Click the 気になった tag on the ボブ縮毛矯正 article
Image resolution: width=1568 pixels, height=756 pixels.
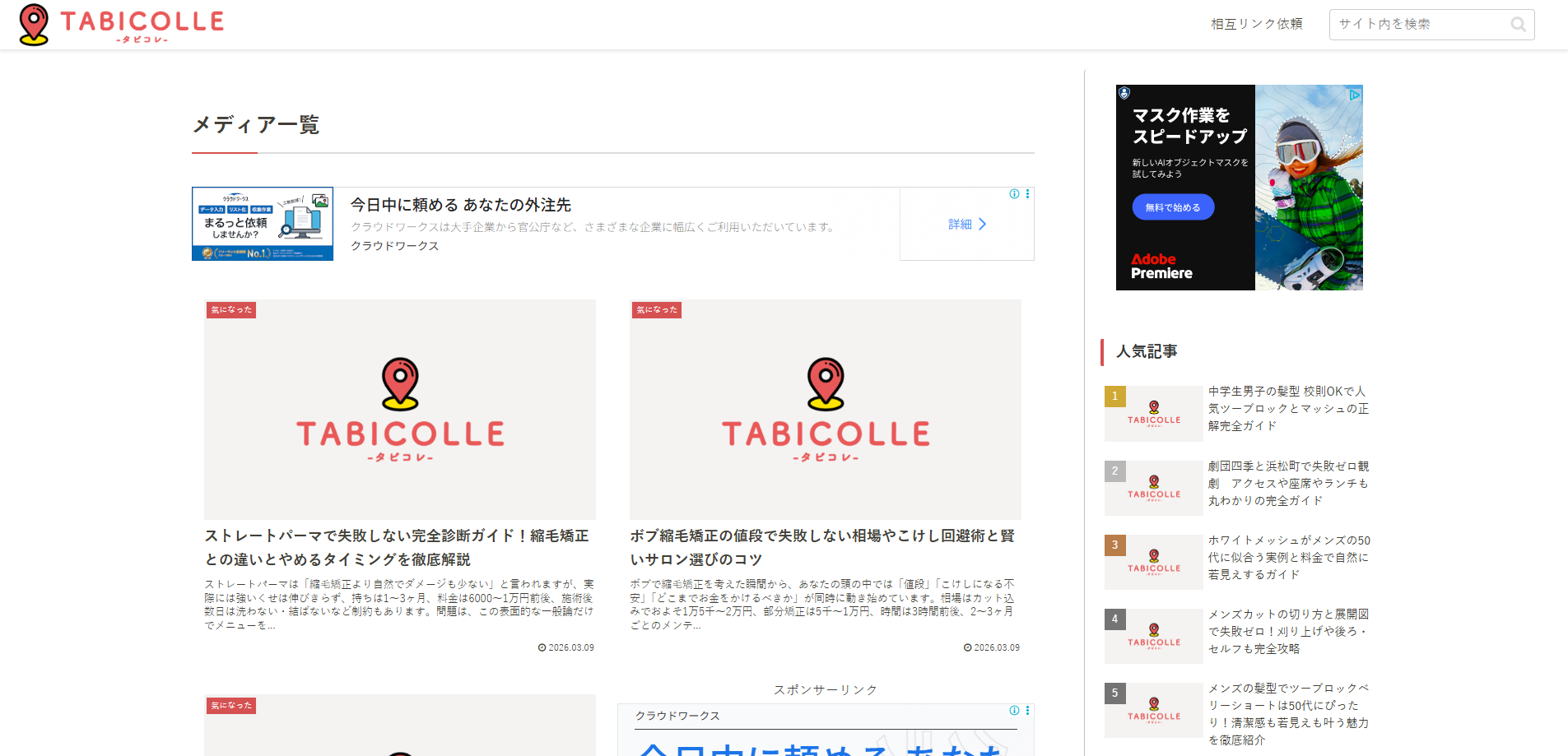coord(657,310)
